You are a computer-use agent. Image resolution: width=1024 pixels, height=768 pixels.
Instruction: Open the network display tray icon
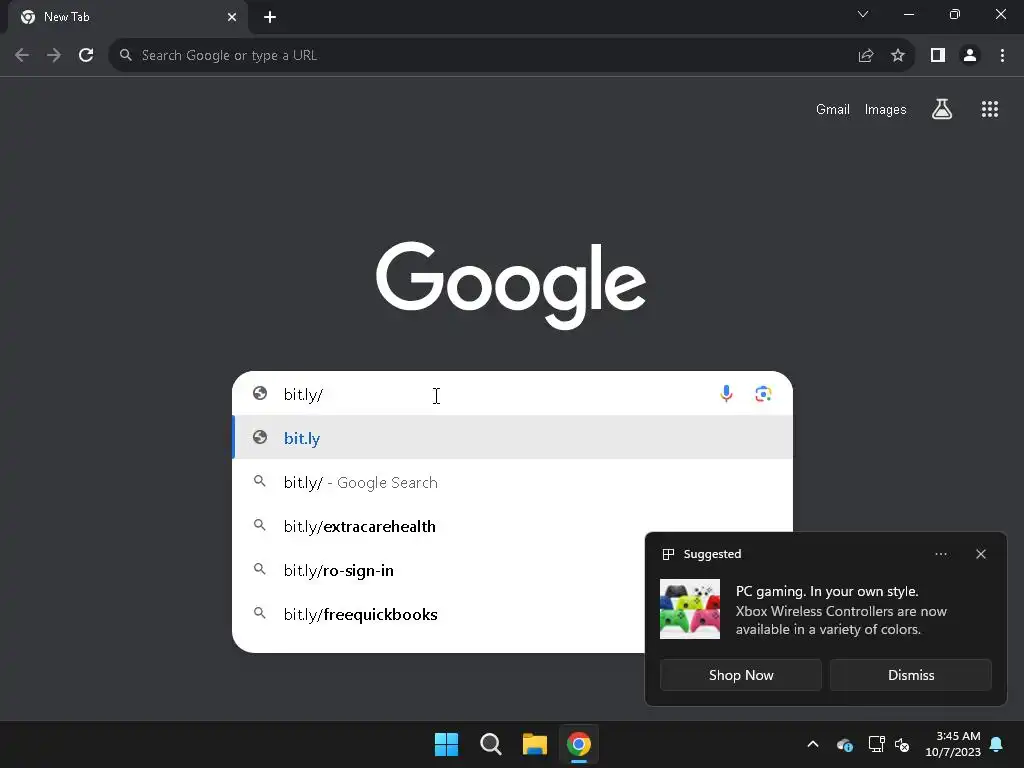[x=876, y=744]
